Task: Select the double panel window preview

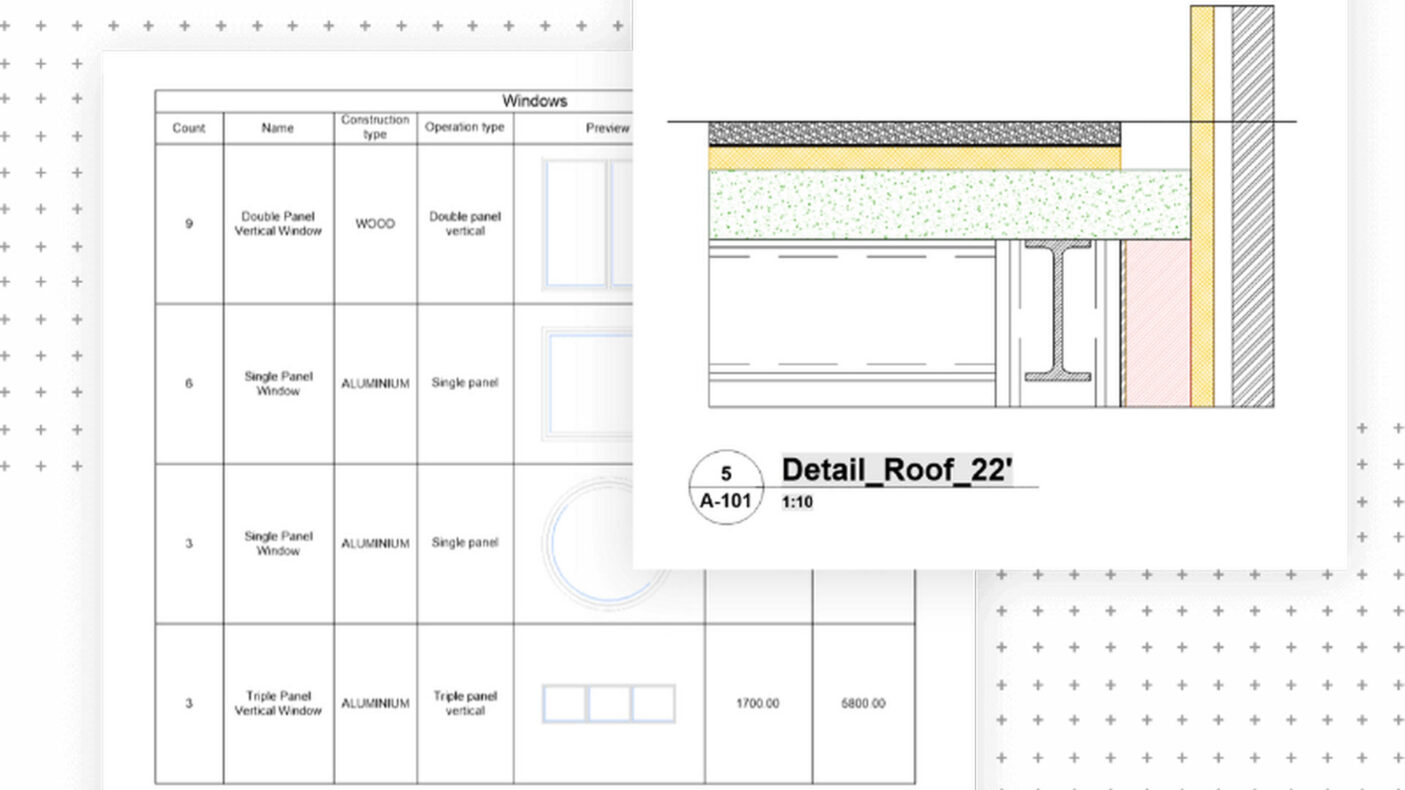Action: [586, 224]
